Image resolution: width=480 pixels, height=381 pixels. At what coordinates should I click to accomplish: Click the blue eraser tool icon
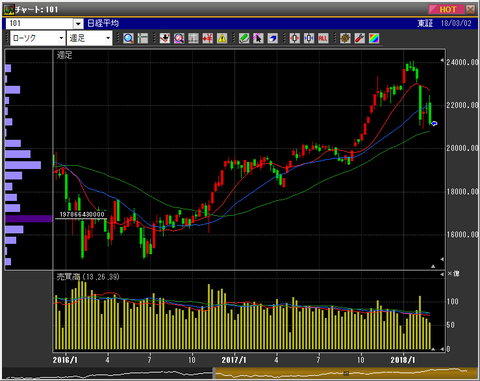click(273, 38)
